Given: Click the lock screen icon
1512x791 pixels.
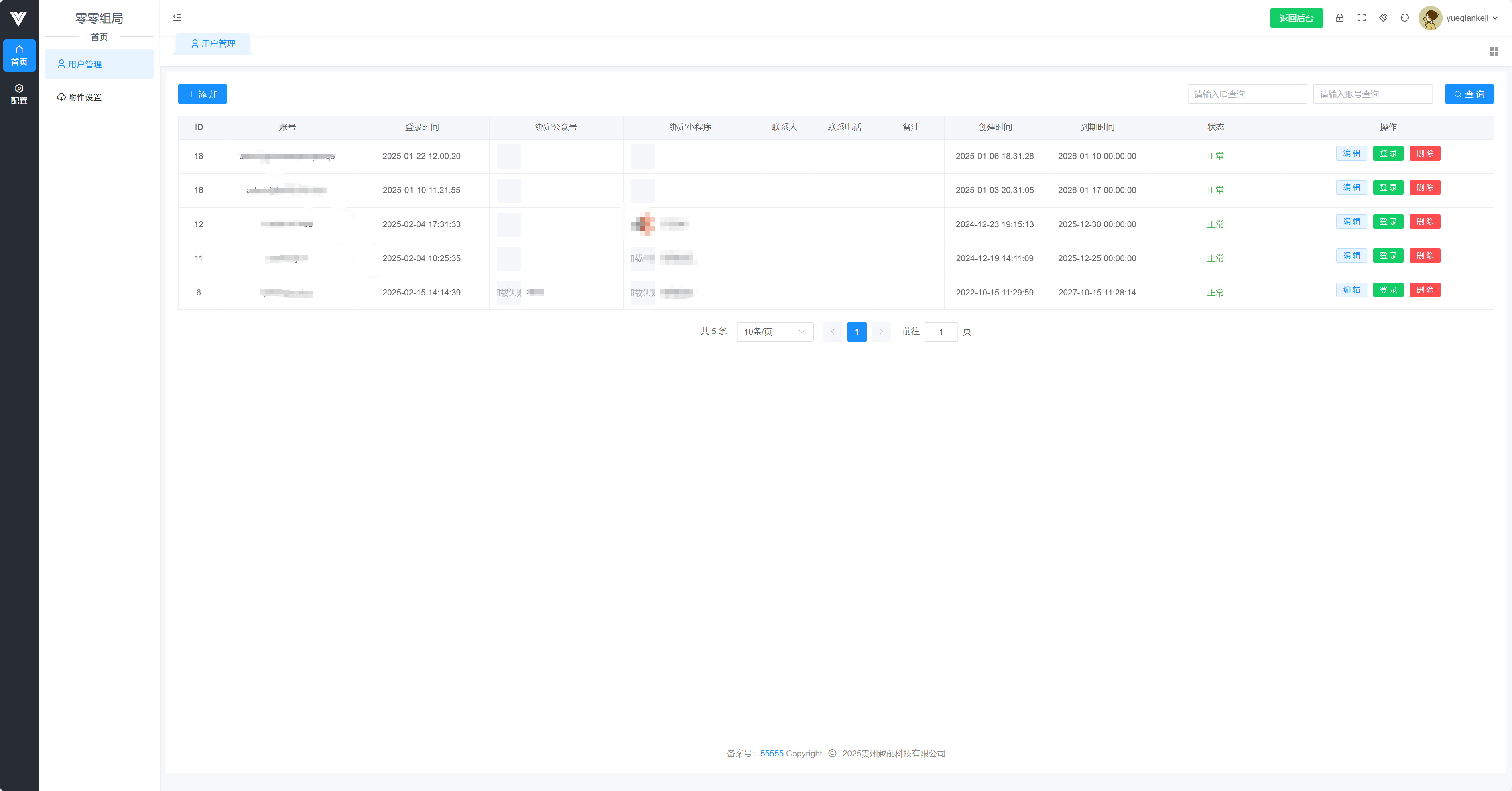Looking at the screenshot, I should (1339, 18).
